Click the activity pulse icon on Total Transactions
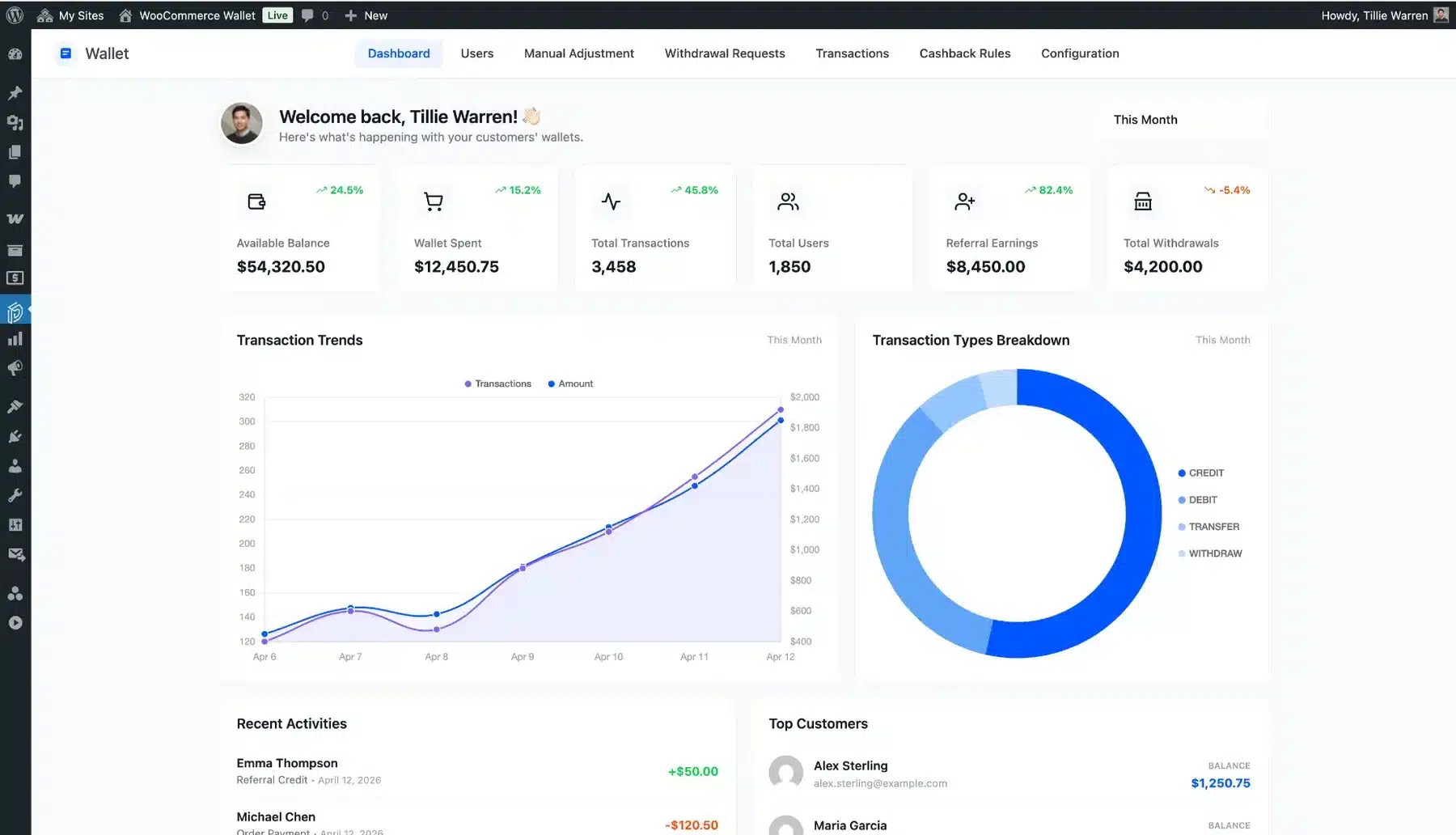Image resolution: width=1456 pixels, height=835 pixels. click(x=611, y=201)
